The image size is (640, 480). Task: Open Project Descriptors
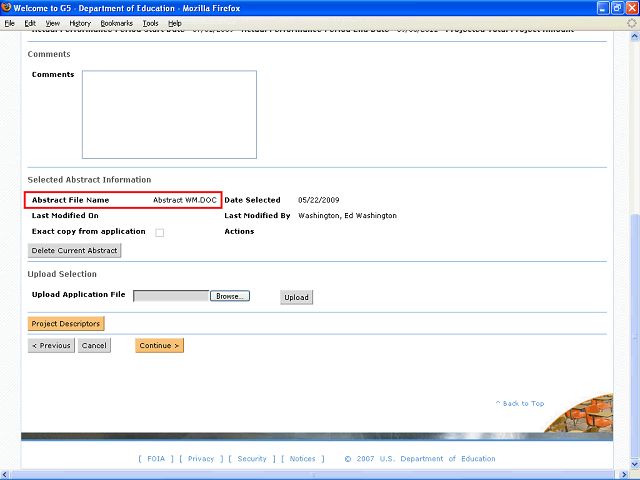(x=66, y=324)
